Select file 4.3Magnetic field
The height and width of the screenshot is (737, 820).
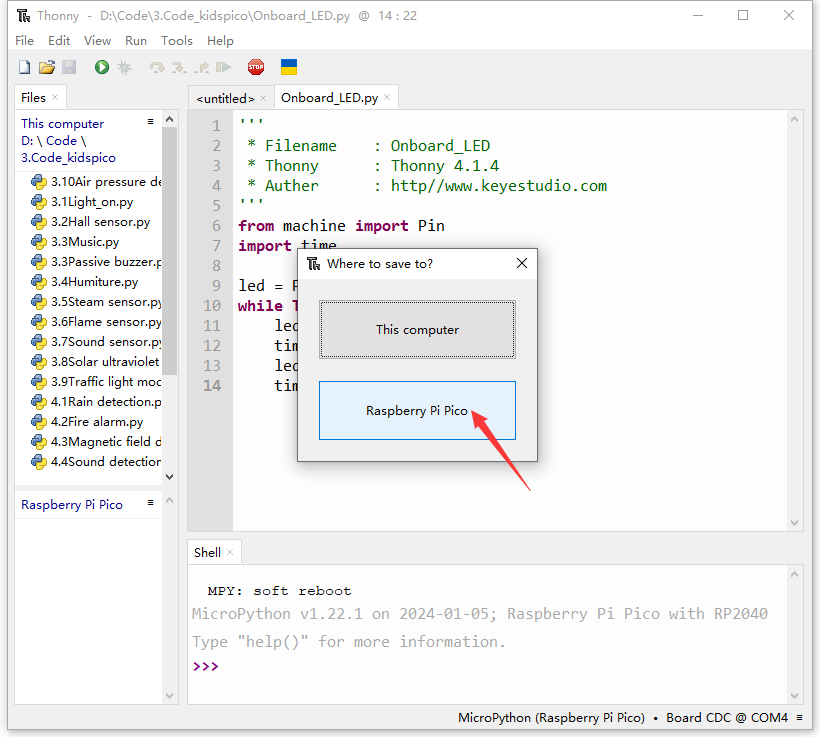(106, 441)
